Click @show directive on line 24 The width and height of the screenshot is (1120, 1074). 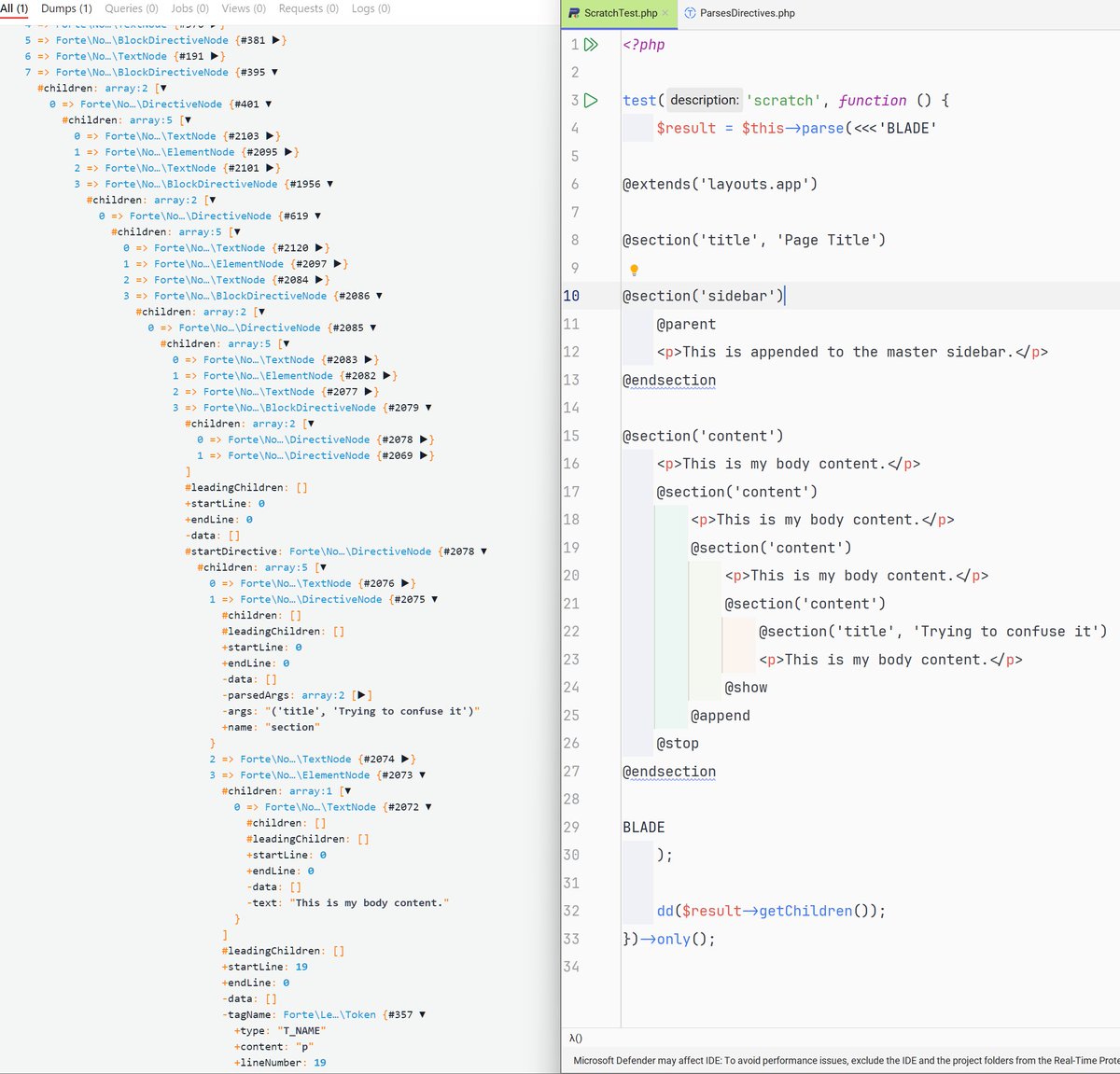point(746,688)
